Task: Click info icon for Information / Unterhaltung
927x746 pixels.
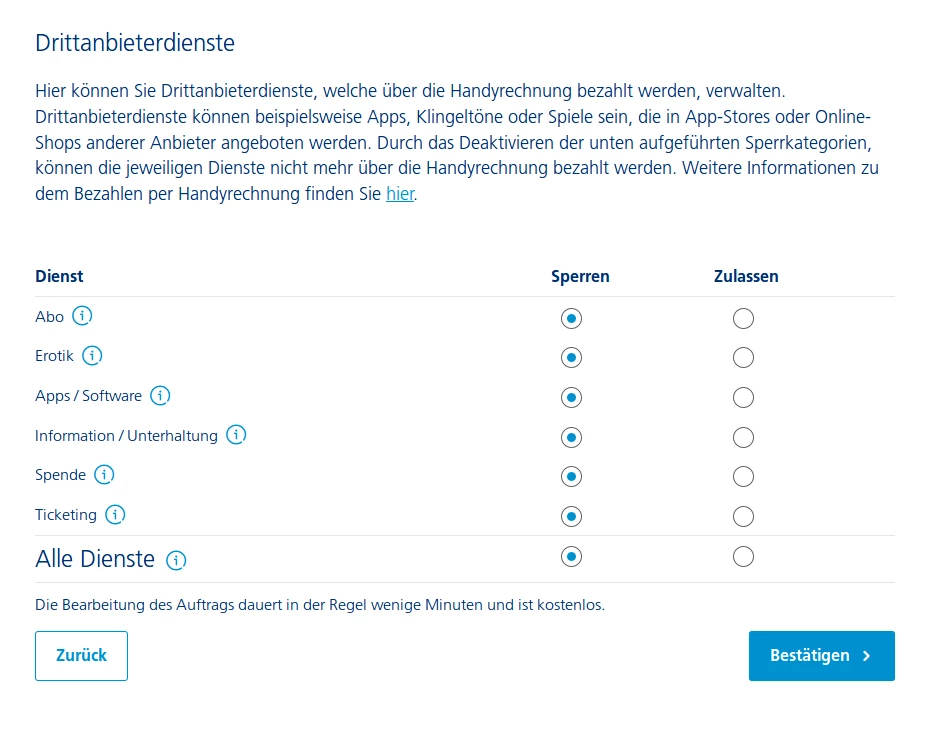Action: tap(236, 435)
